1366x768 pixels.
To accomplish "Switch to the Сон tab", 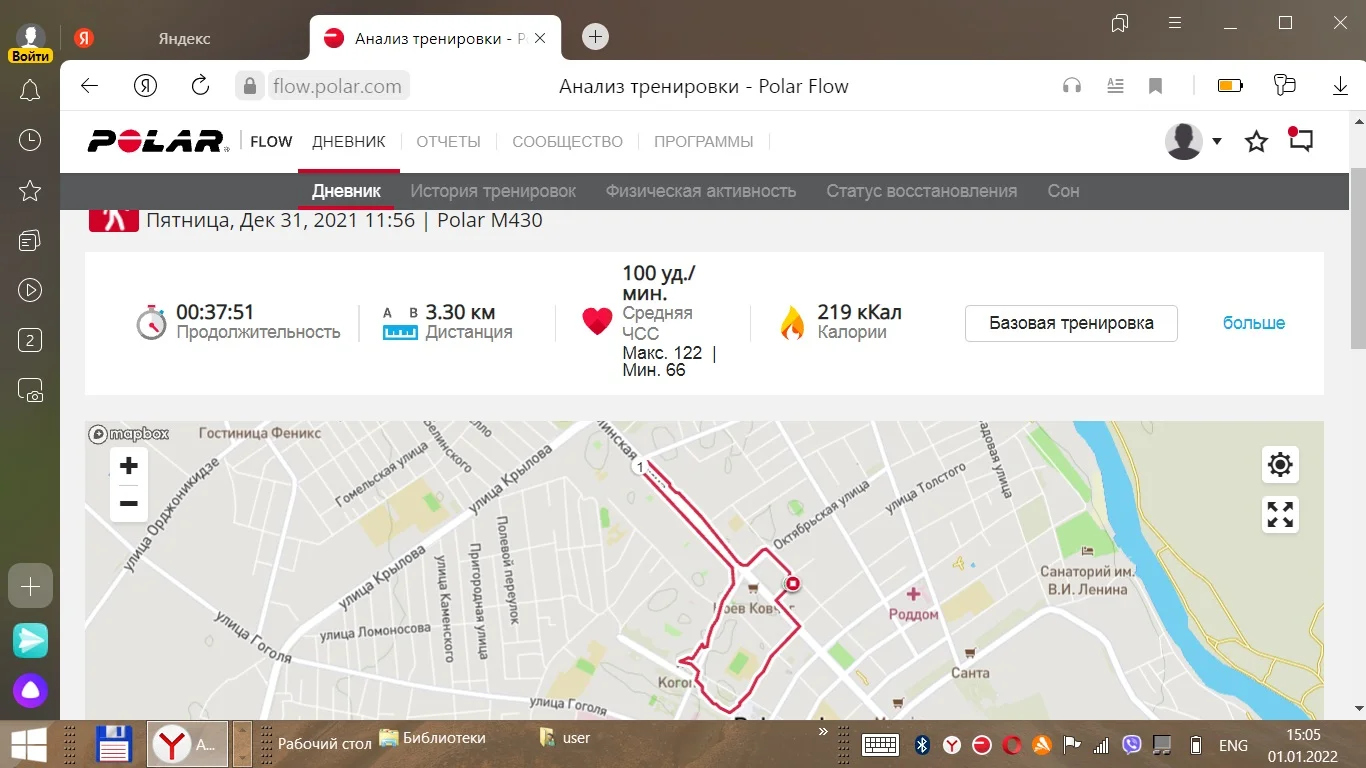I will click(x=1063, y=191).
